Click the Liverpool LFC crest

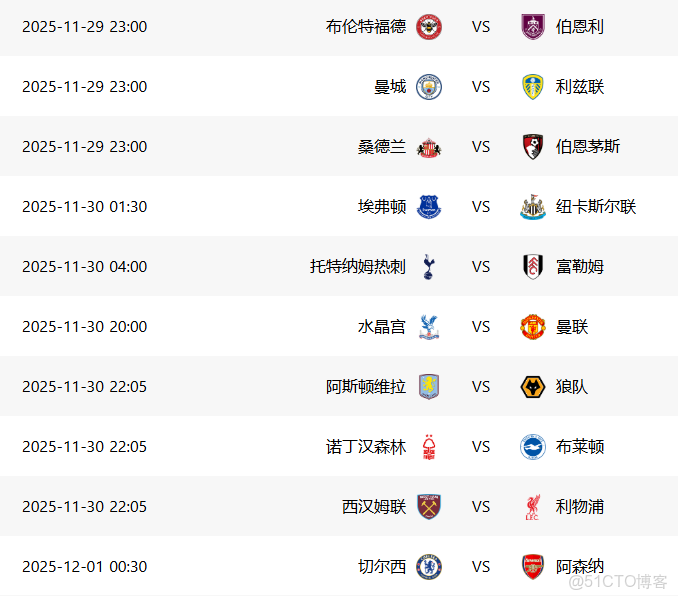[x=533, y=507]
